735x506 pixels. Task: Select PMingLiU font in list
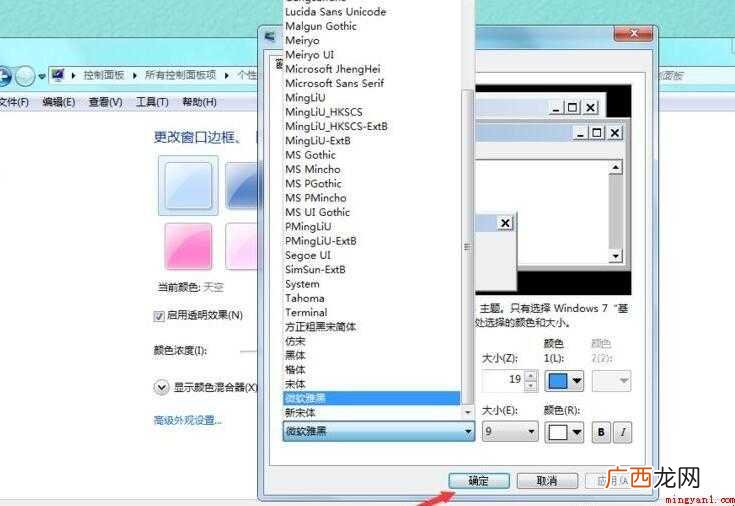pyautogui.click(x=308, y=227)
